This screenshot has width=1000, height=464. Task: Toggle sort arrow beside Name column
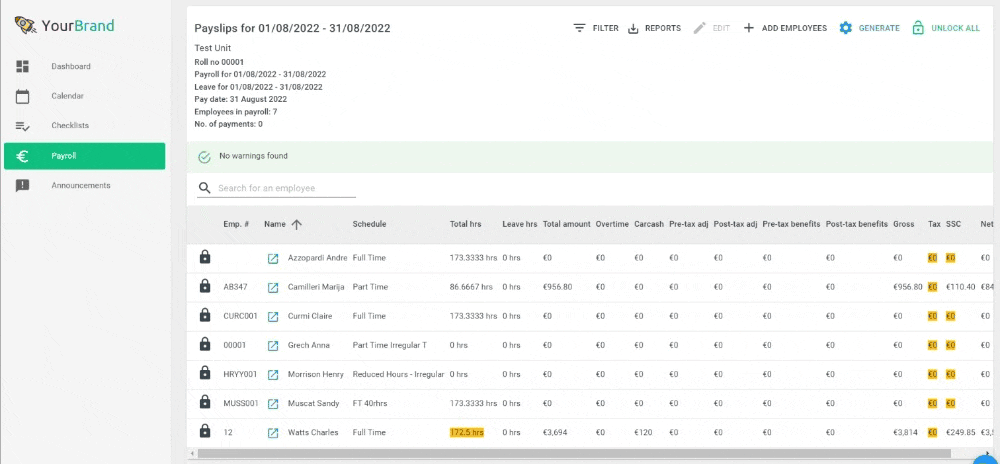(x=296, y=224)
